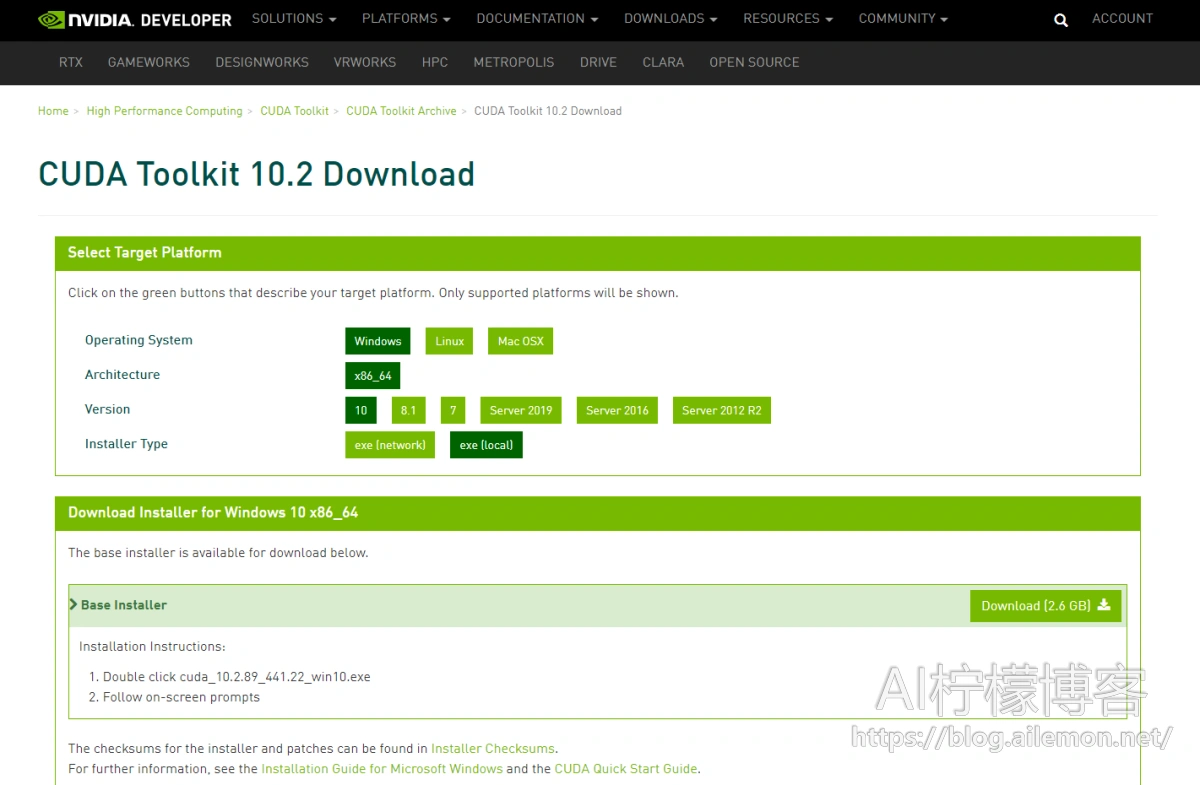Select x86_64 architecture
Screen dimensions: 1200x785
373,376
